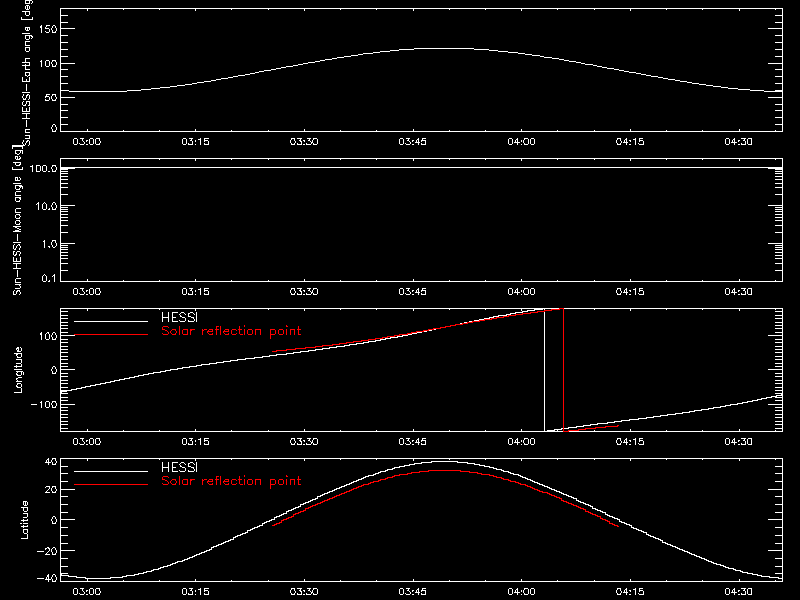Click red vertical wrap line in Longitude plot
Screen dimensions: 800x600
point(563,370)
